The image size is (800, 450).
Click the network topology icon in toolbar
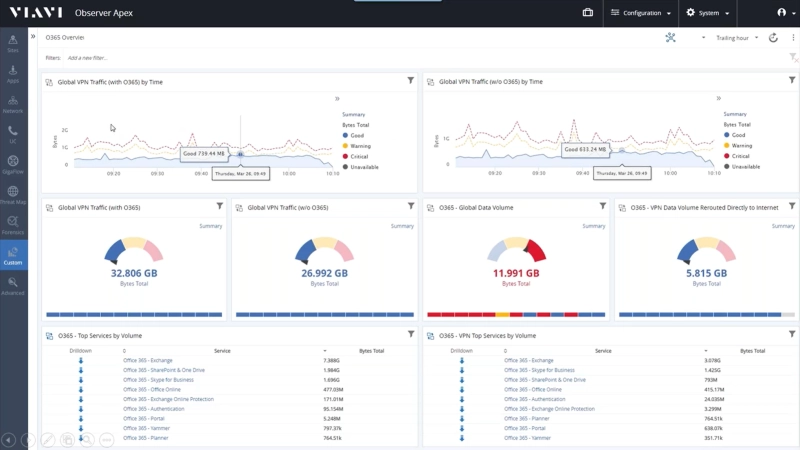click(670, 38)
